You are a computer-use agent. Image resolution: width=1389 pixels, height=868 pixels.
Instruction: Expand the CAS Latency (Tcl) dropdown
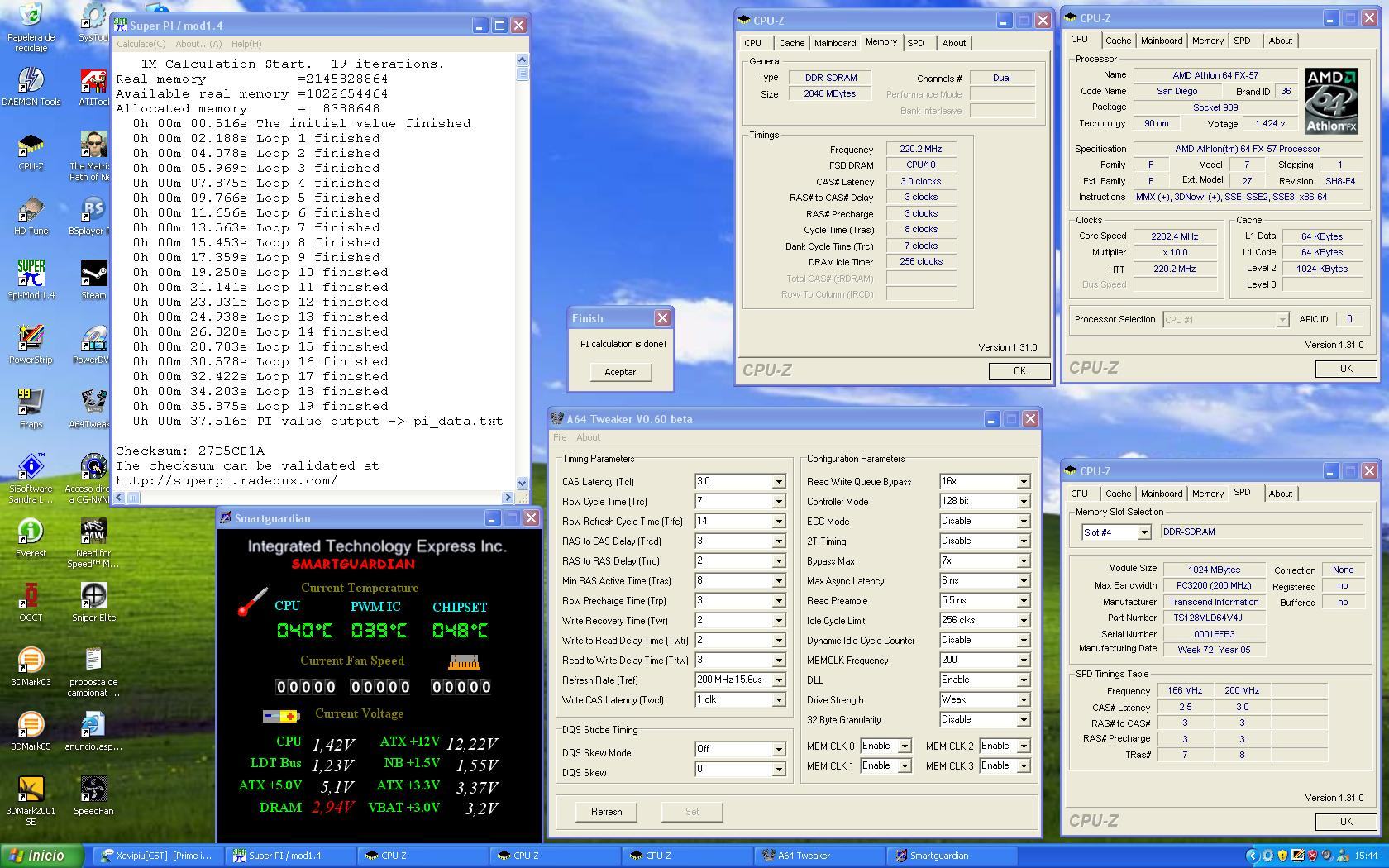point(778,482)
